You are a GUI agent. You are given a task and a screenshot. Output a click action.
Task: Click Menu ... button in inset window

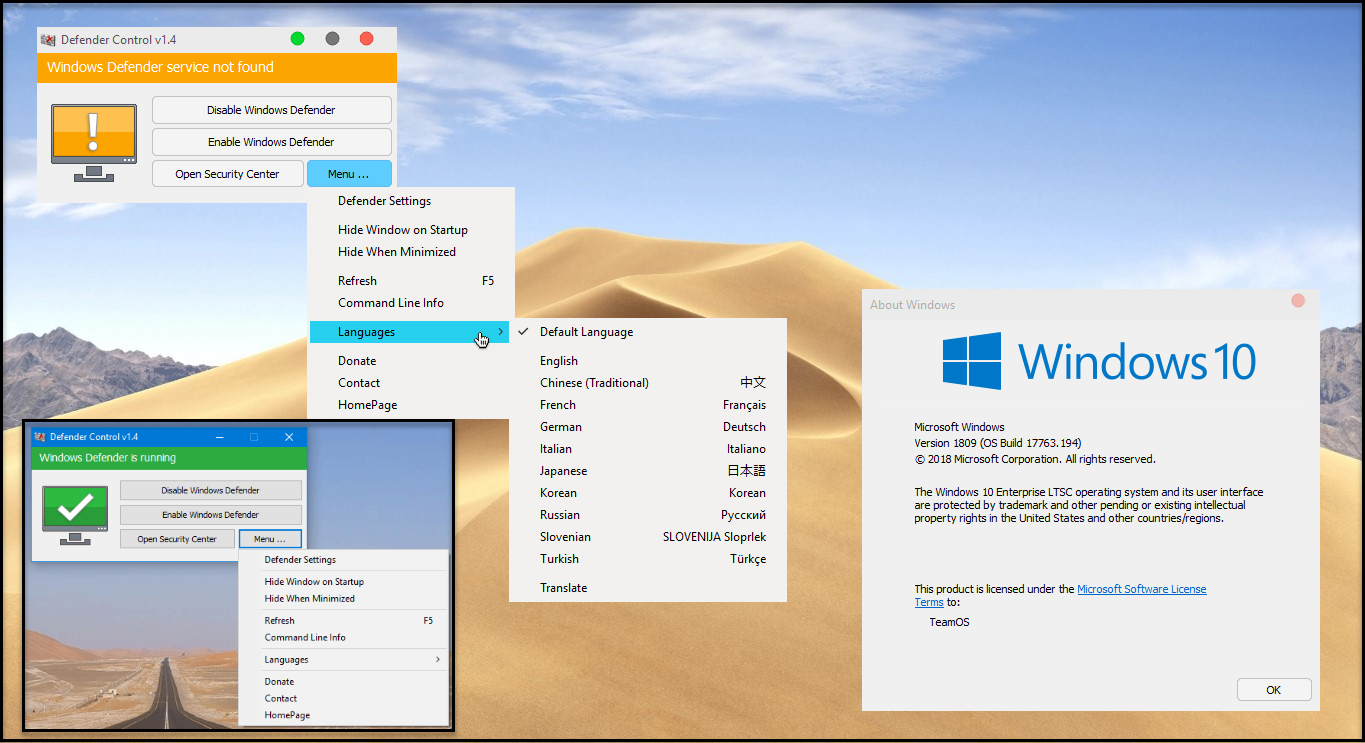tap(270, 539)
